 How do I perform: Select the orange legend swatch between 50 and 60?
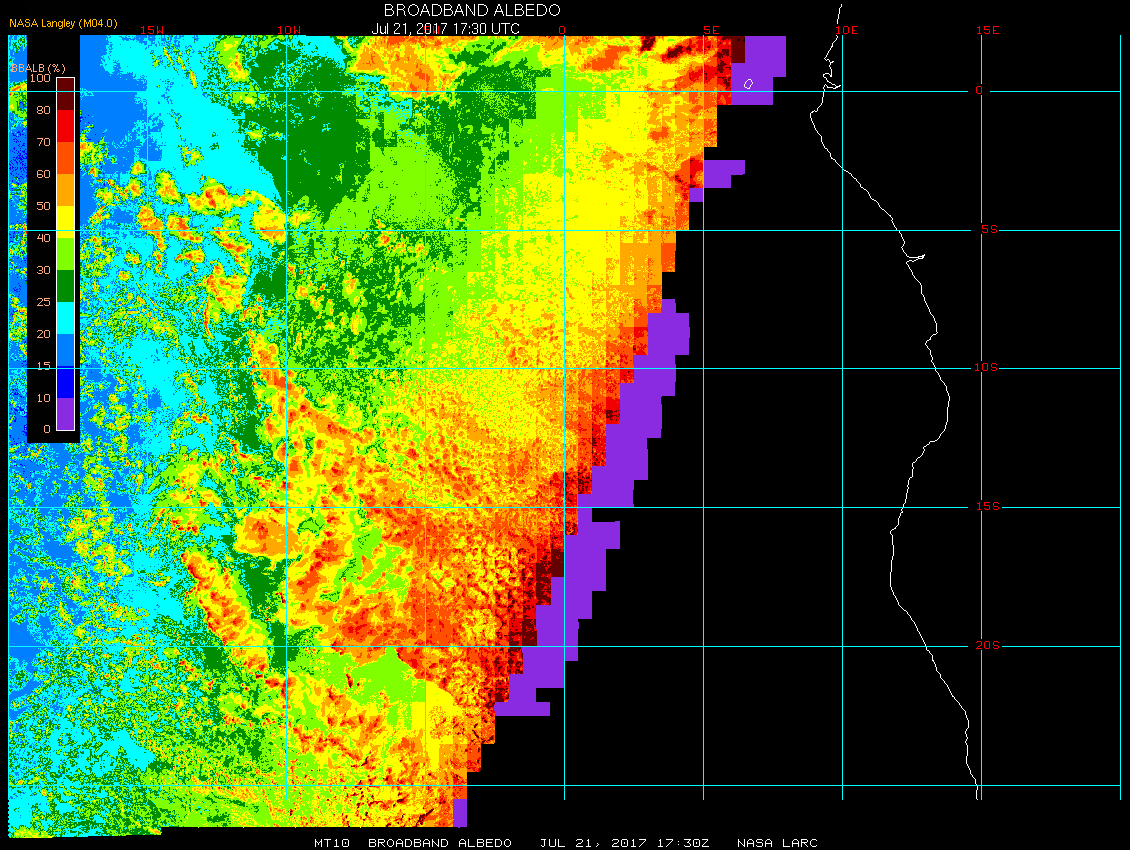(x=66, y=190)
